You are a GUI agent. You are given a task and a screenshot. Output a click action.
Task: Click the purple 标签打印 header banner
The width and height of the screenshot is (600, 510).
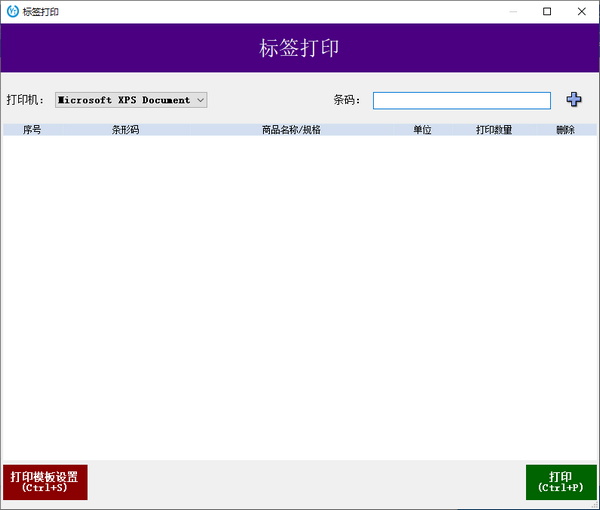300,48
